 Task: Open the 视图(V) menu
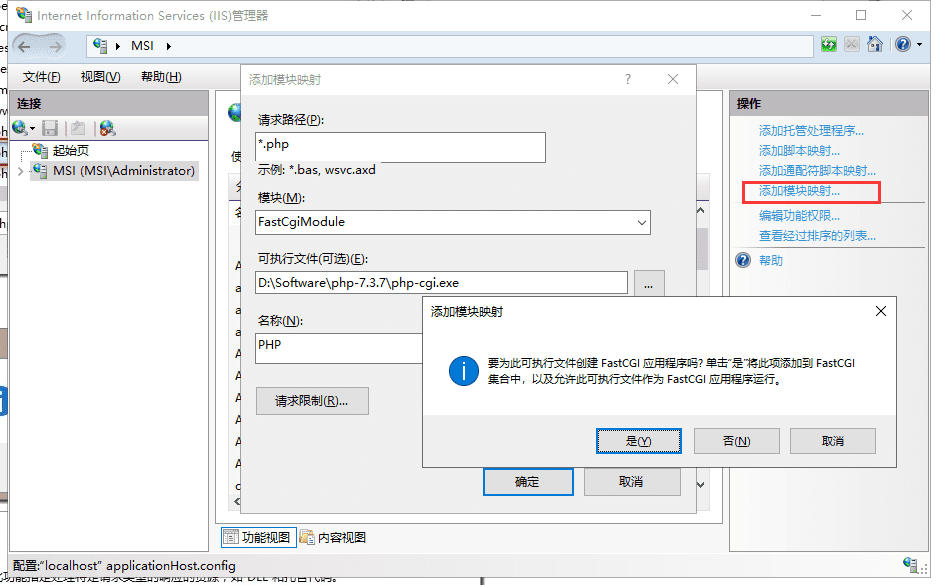pyautogui.click(x=100, y=77)
